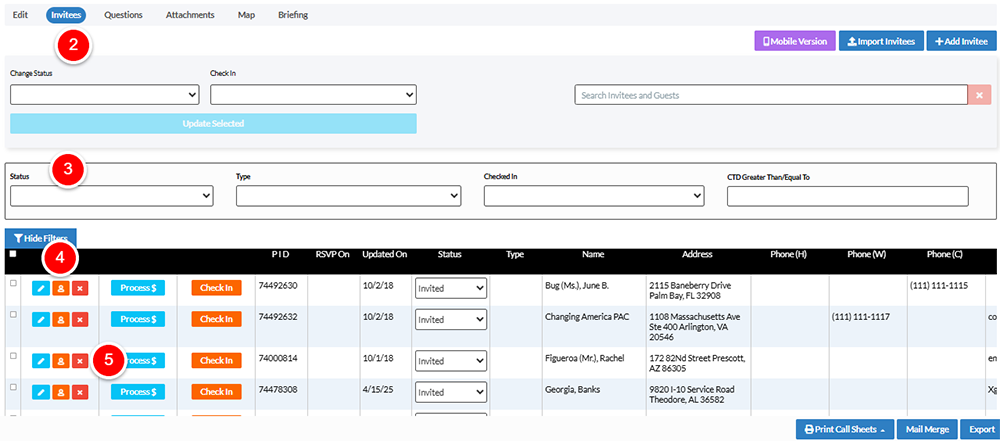Click the Add Invitee button
1000x441 pixels.
point(961,41)
